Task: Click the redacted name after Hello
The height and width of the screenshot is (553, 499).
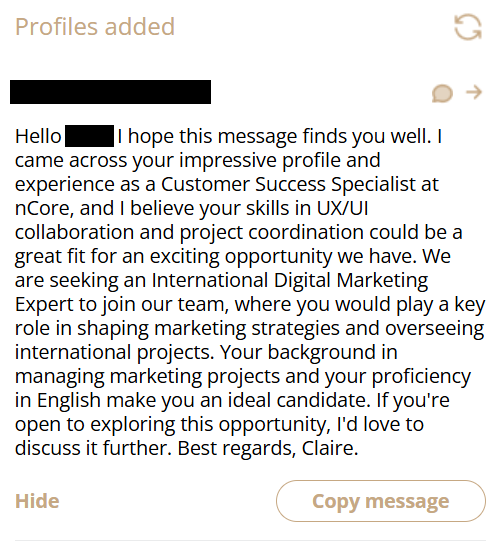Action: click(x=90, y=136)
